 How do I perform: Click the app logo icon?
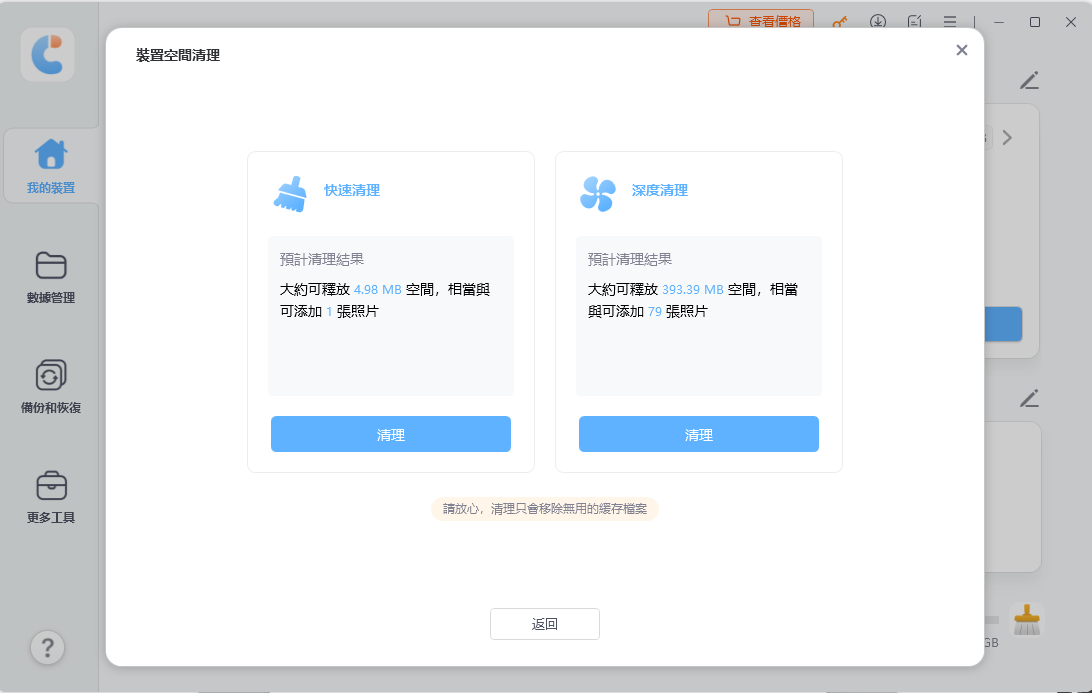[47, 54]
